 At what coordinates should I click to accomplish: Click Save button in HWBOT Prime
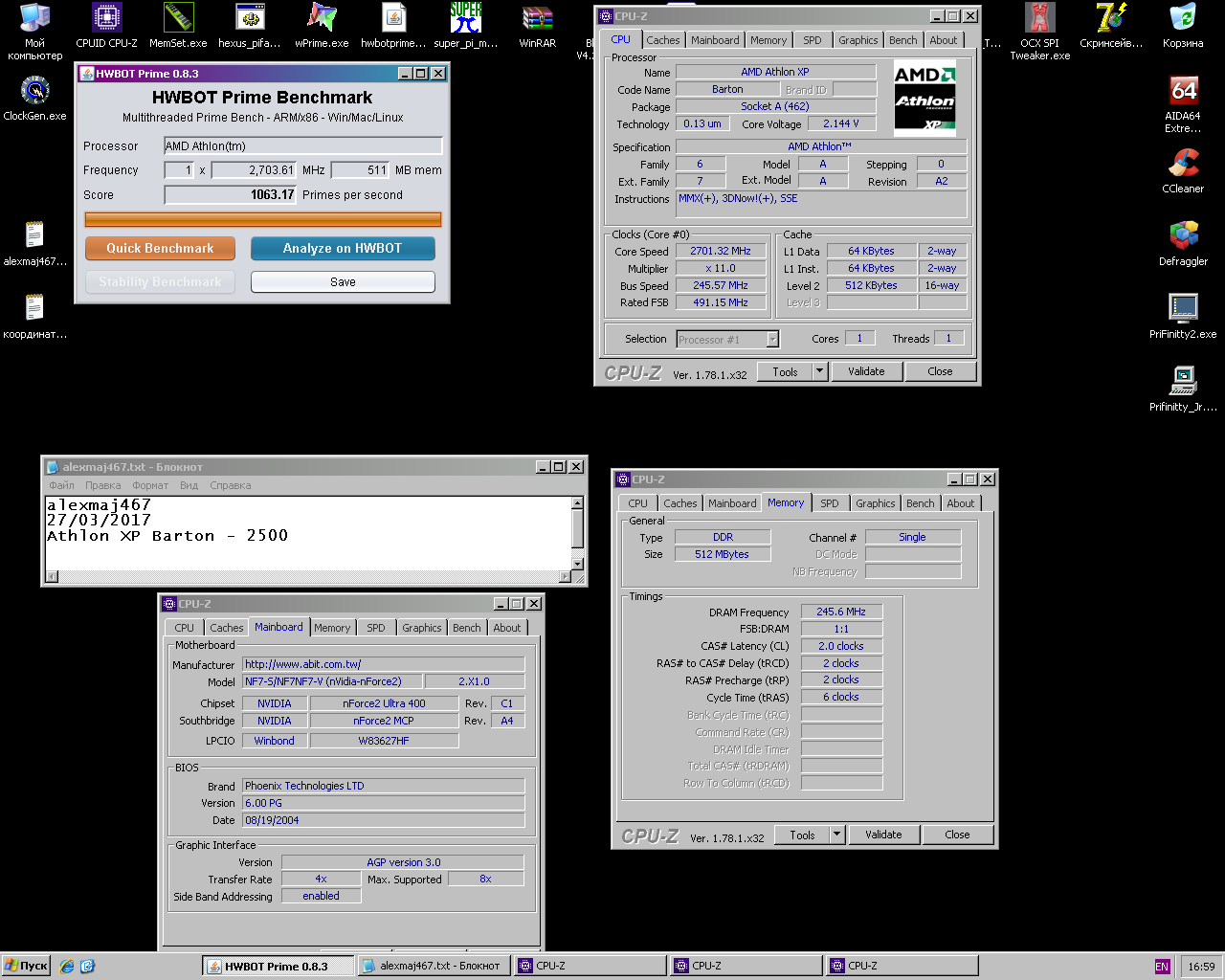pos(343,282)
